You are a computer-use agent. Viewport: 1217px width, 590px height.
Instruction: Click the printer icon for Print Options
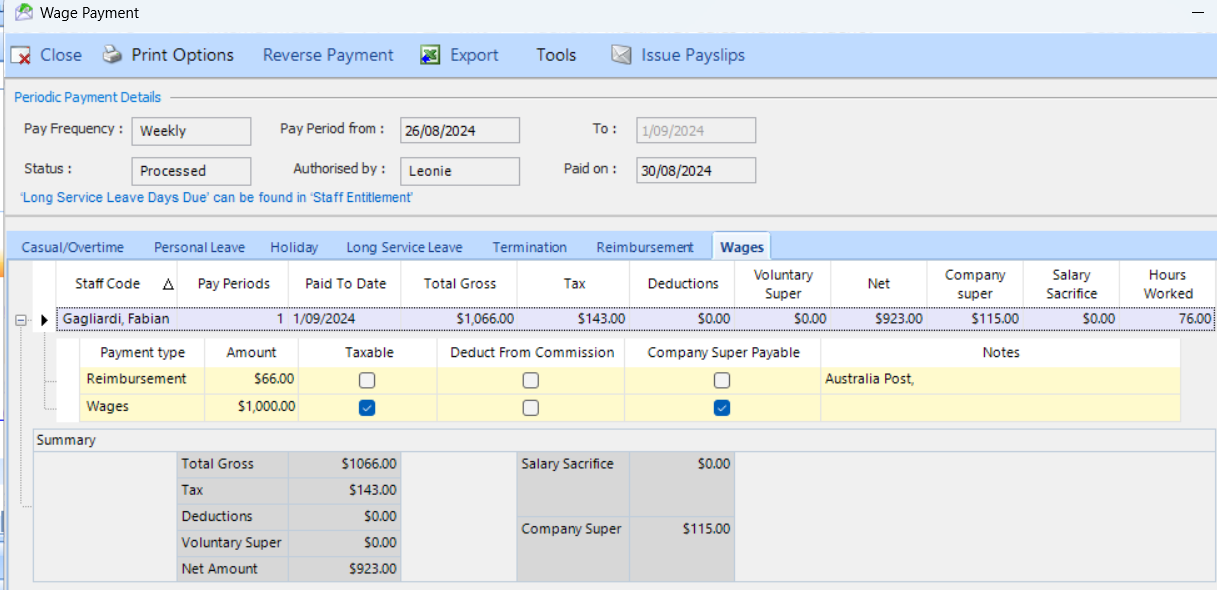click(x=113, y=55)
